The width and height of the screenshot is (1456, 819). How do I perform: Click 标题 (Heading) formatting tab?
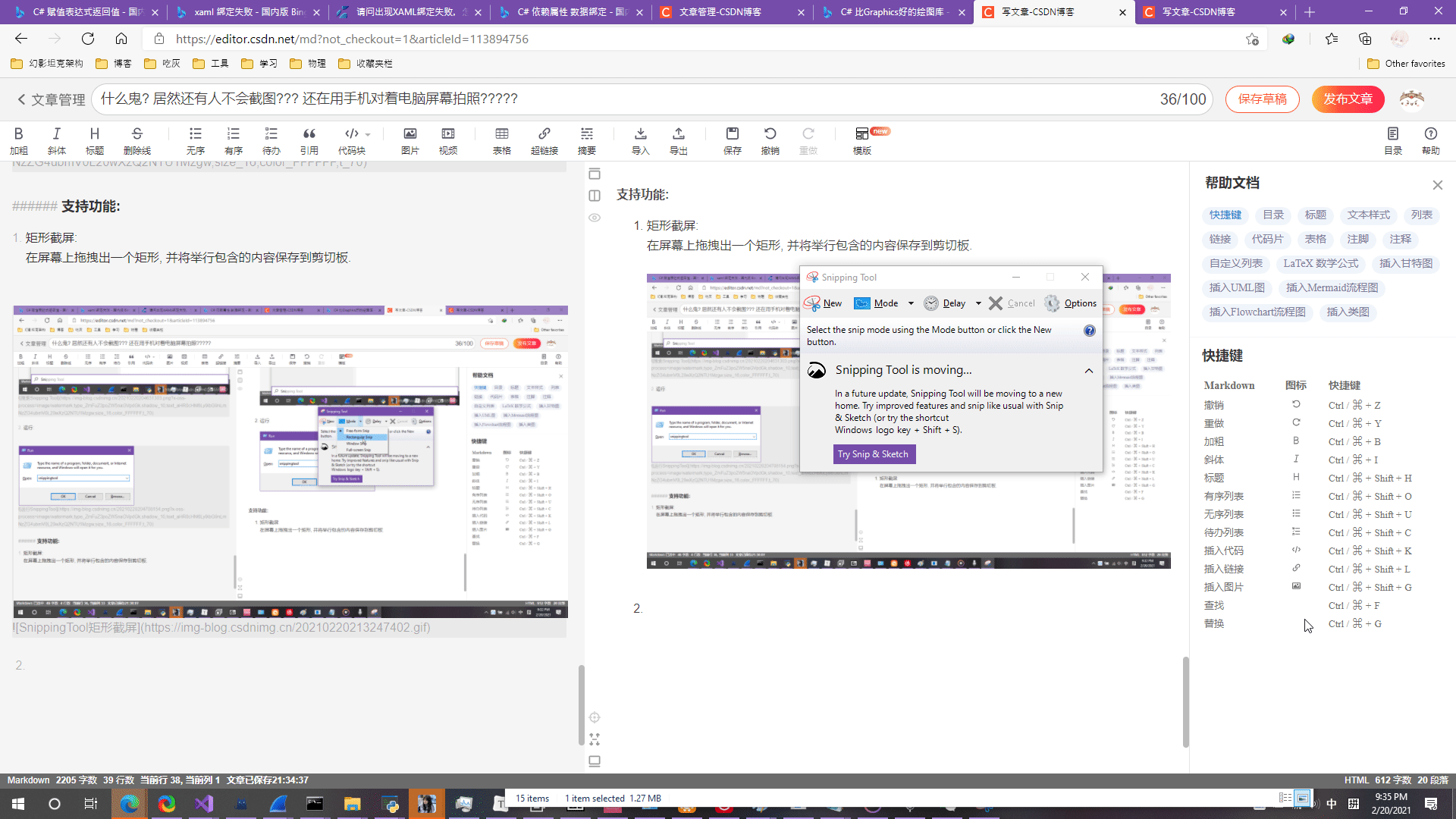[95, 140]
